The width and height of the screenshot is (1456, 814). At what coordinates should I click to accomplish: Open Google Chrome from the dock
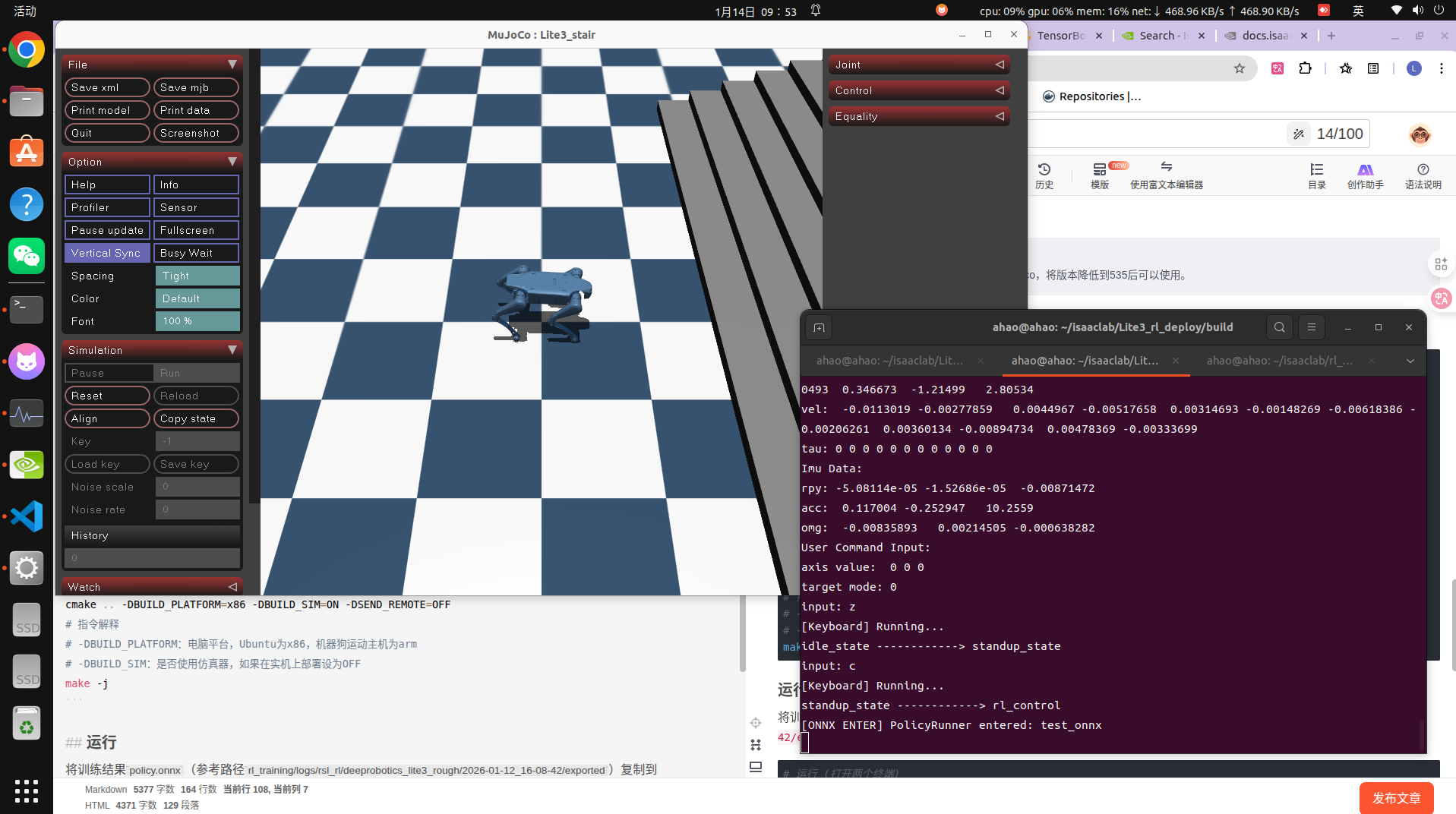coord(27,50)
